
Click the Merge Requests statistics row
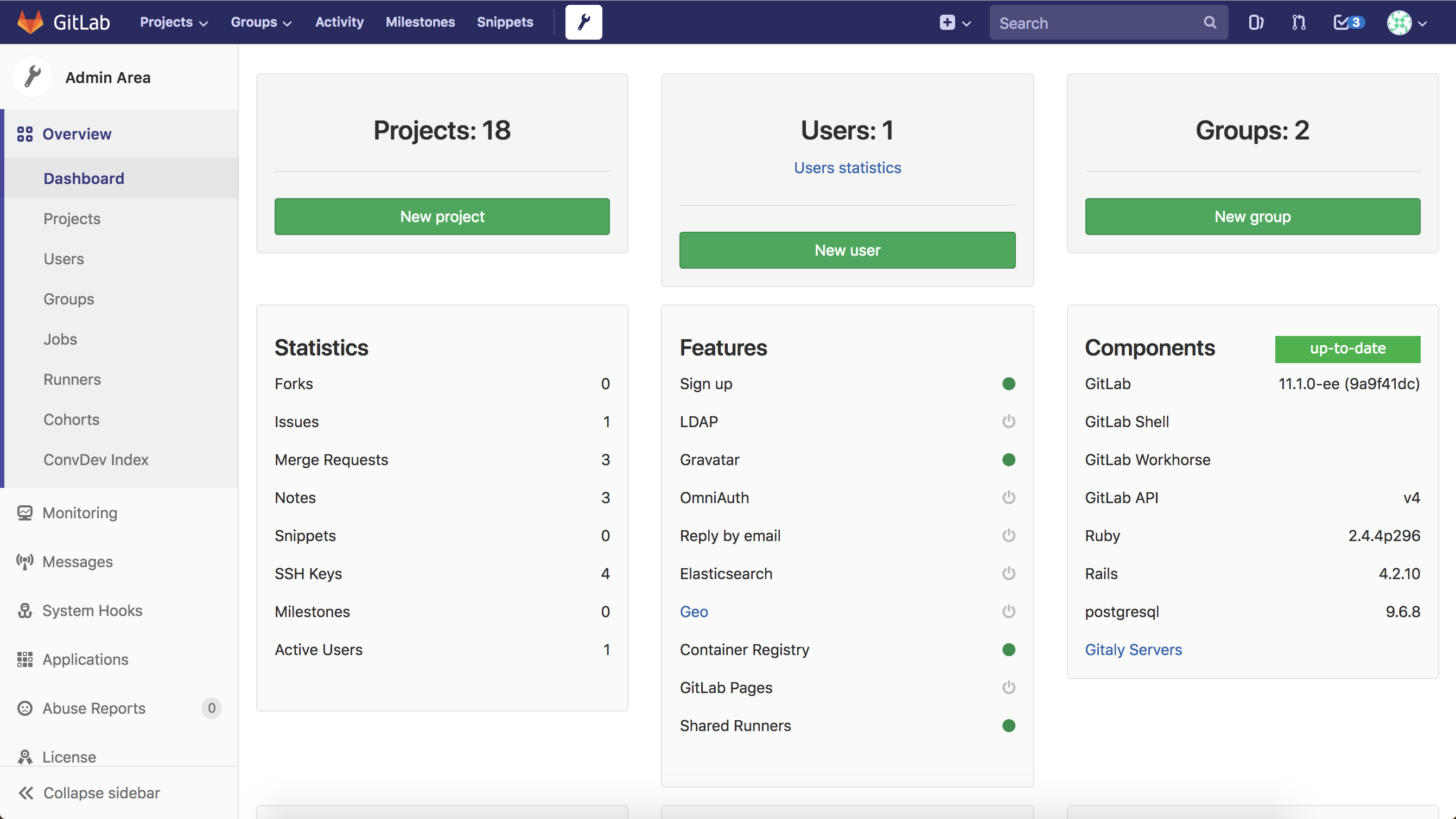pyautogui.click(x=442, y=460)
